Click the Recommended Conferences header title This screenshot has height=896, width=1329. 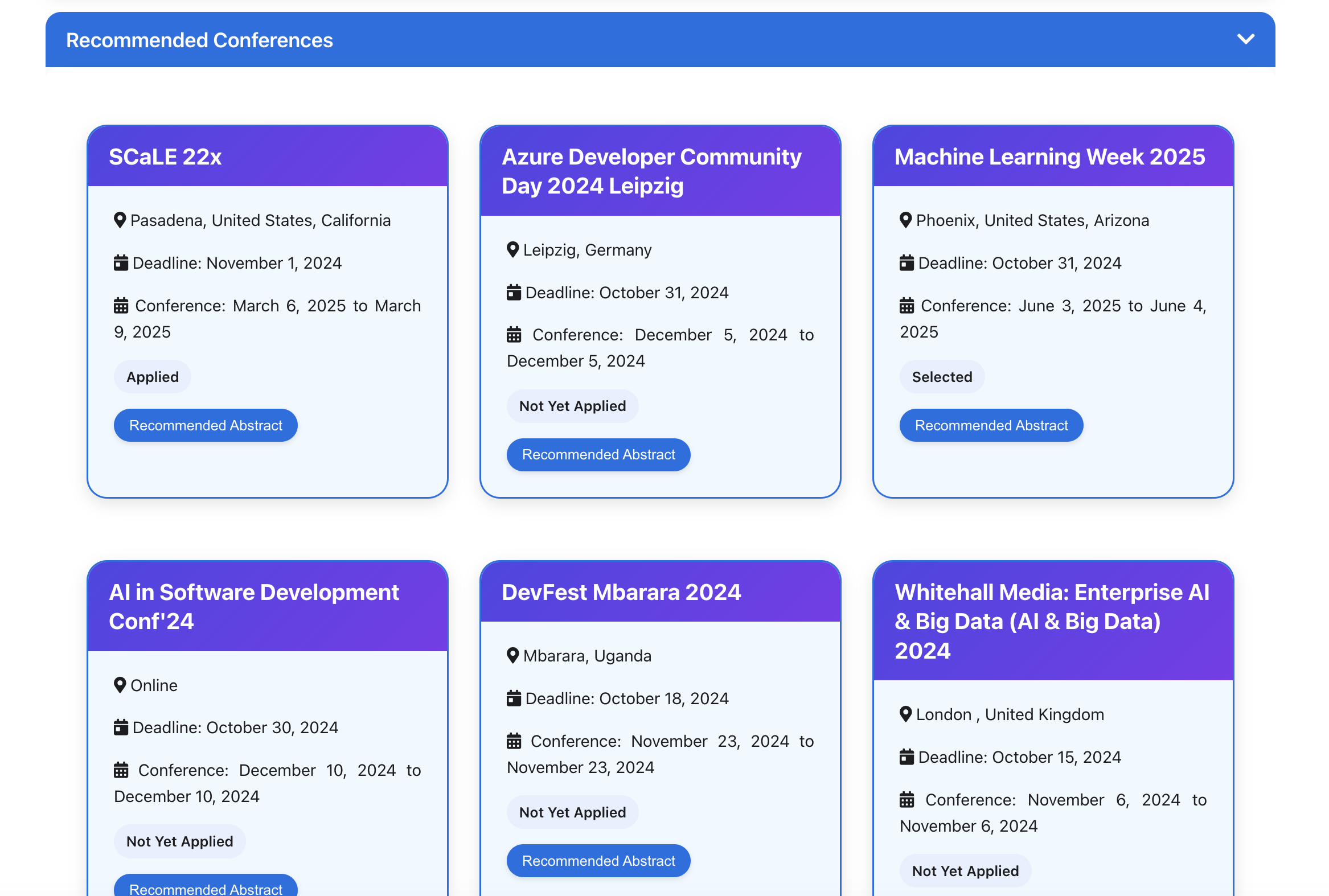(x=199, y=40)
